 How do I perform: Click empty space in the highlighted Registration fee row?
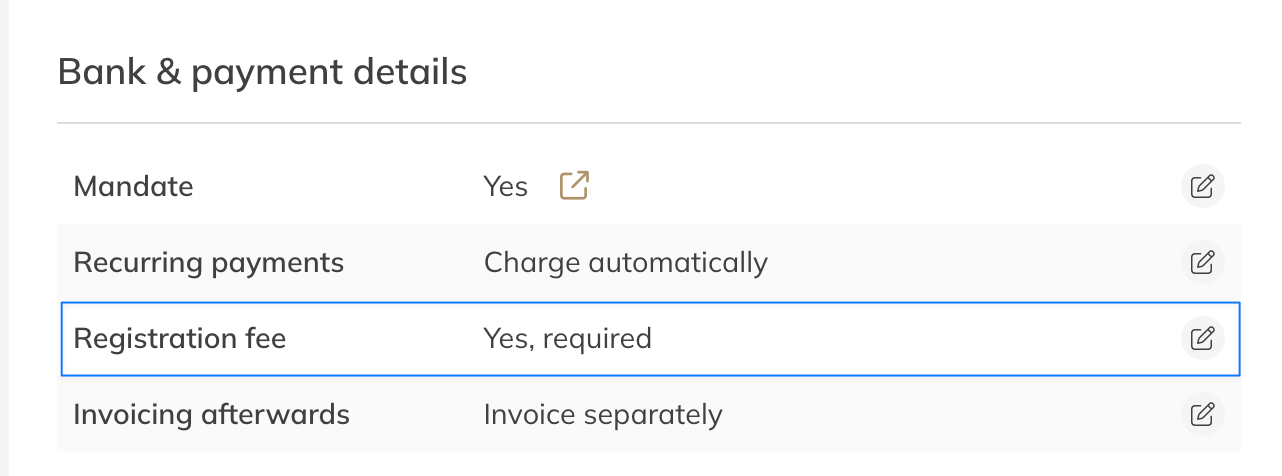(900, 338)
